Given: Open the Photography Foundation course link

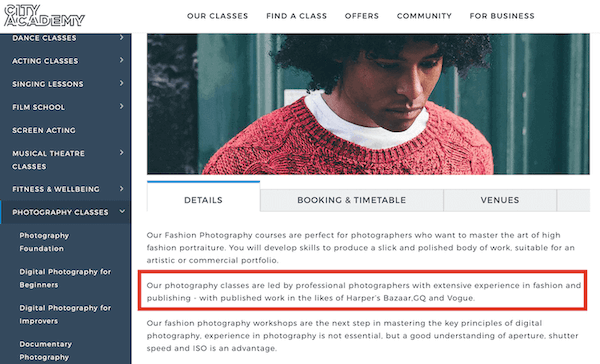Looking at the screenshot, I should pyautogui.click(x=44, y=242).
